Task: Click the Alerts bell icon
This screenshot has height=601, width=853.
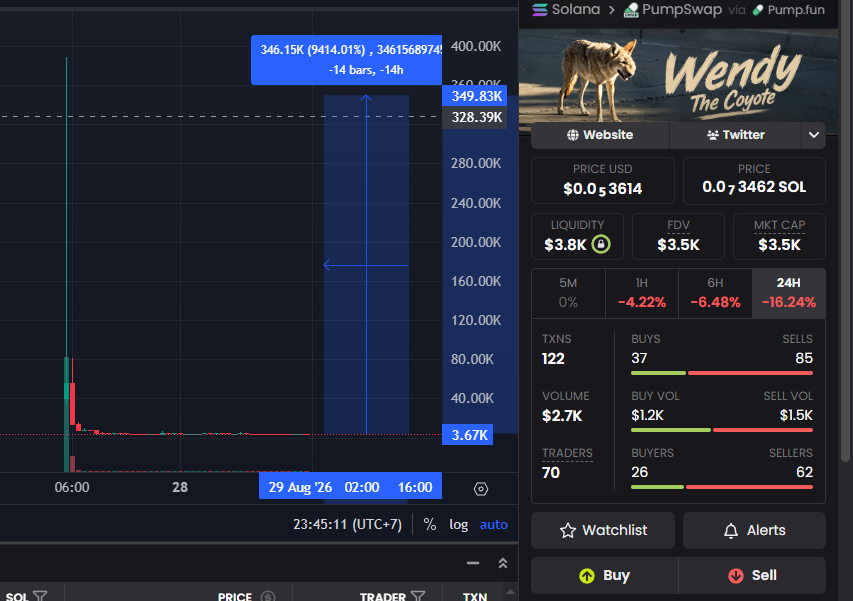Action: click(x=731, y=530)
